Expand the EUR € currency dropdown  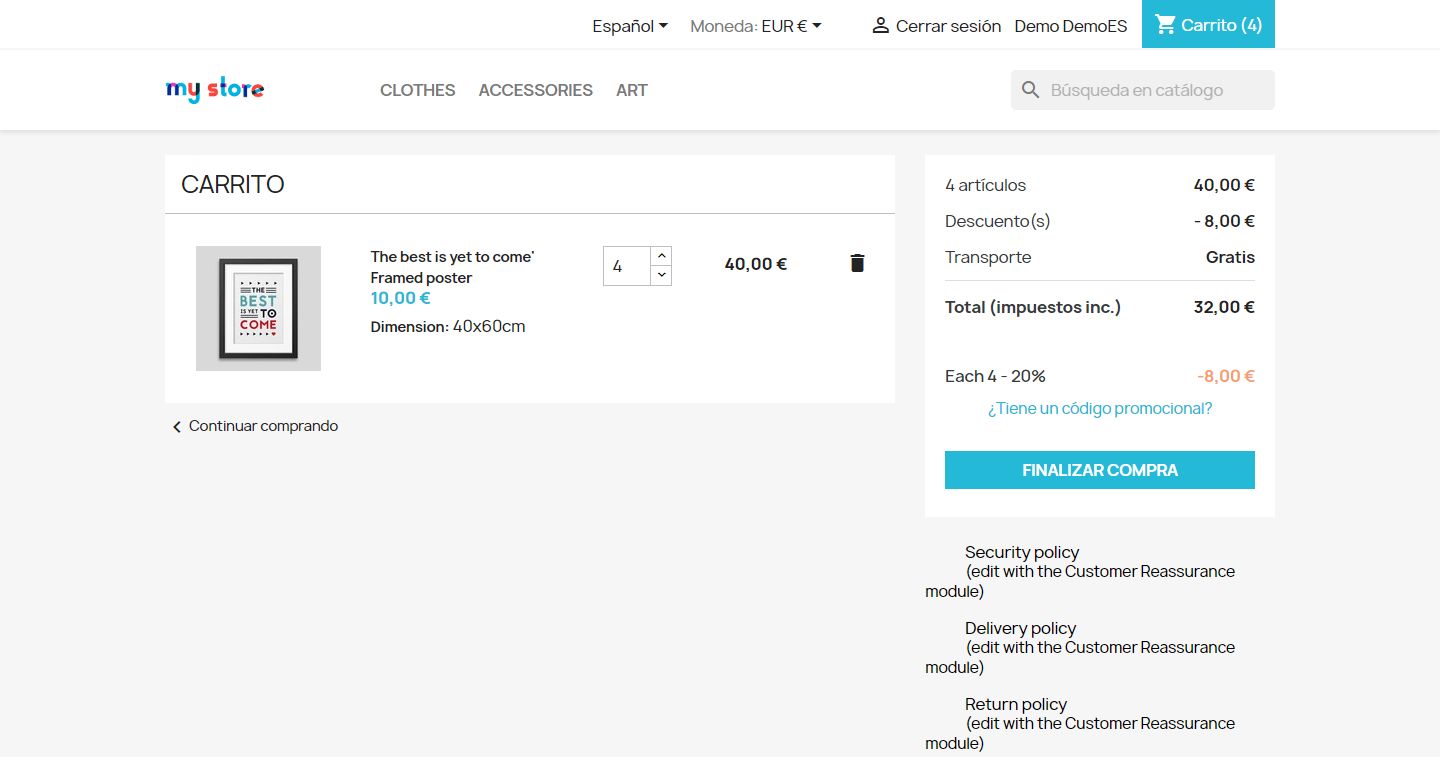click(791, 26)
